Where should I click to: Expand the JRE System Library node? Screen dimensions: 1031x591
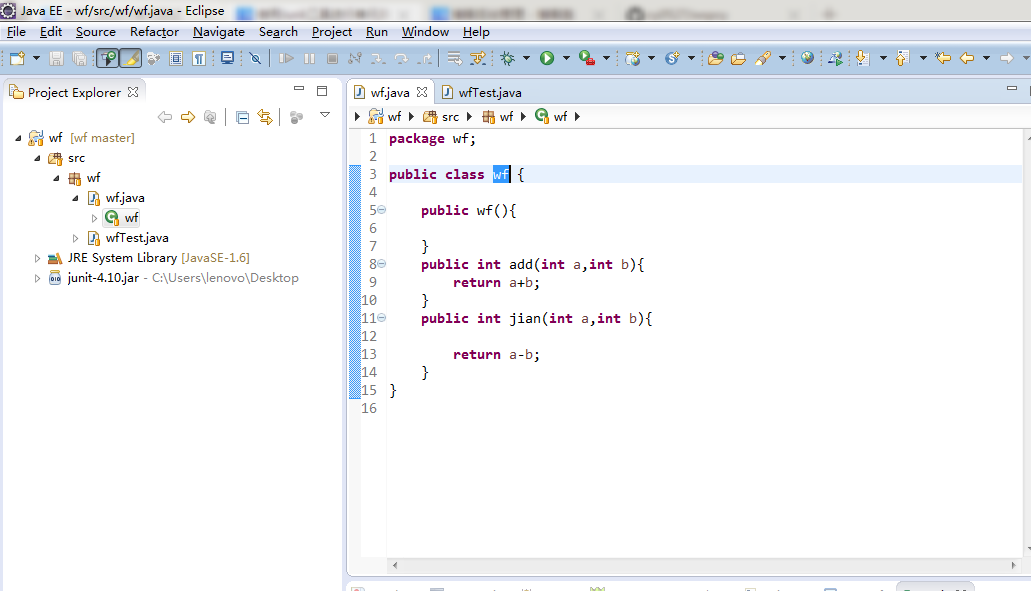tap(38, 258)
